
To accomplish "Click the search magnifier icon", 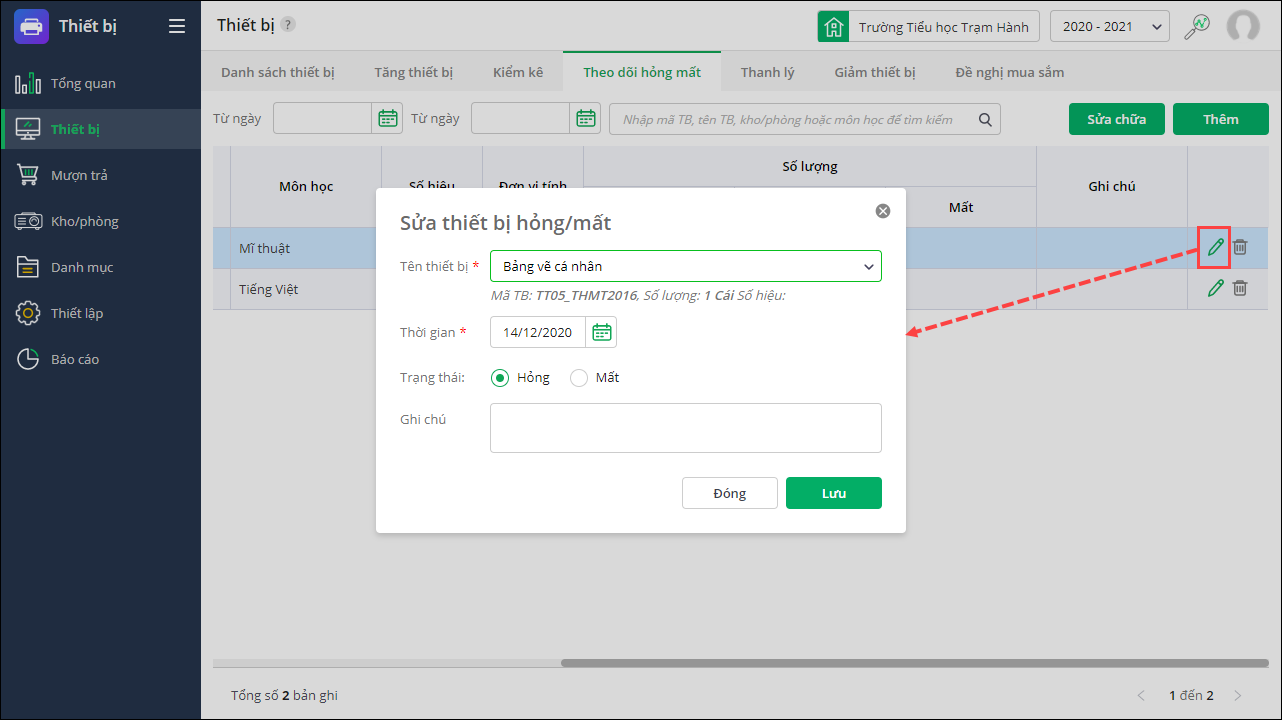I will coord(985,119).
